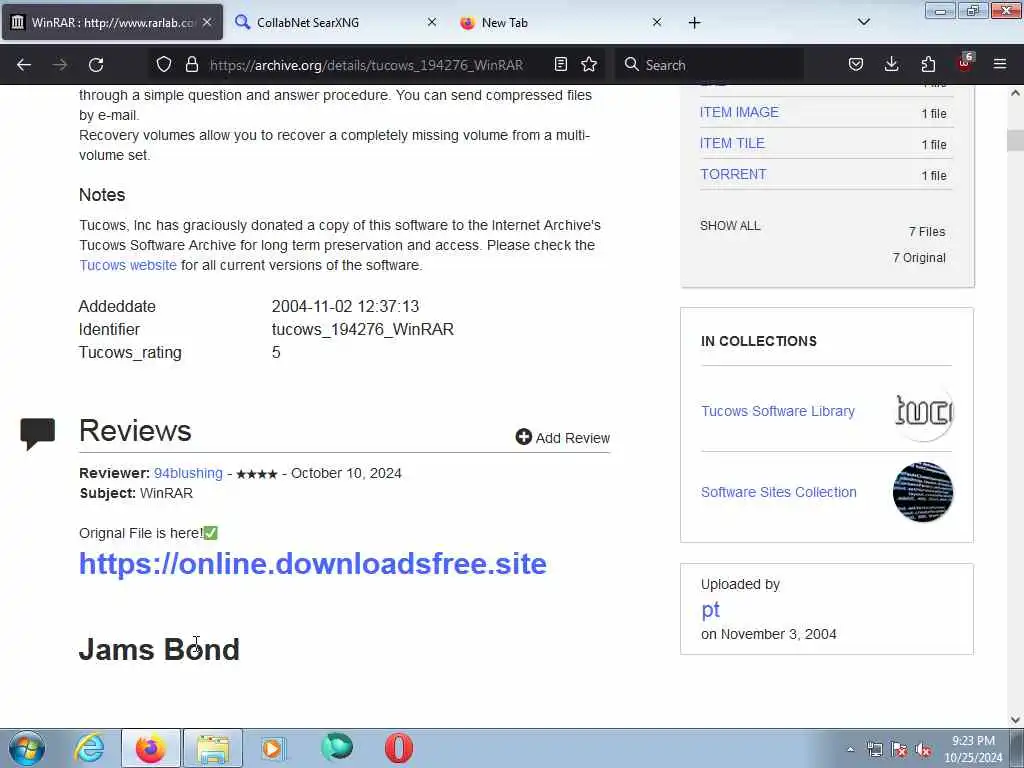Click Firefox taskbar button

point(150,748)
